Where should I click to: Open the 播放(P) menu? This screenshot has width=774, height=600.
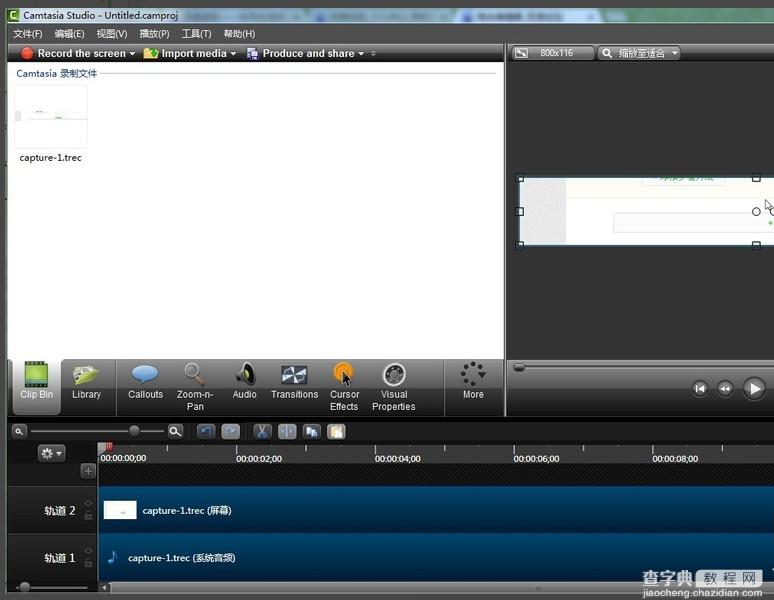(x=154, y=34)
